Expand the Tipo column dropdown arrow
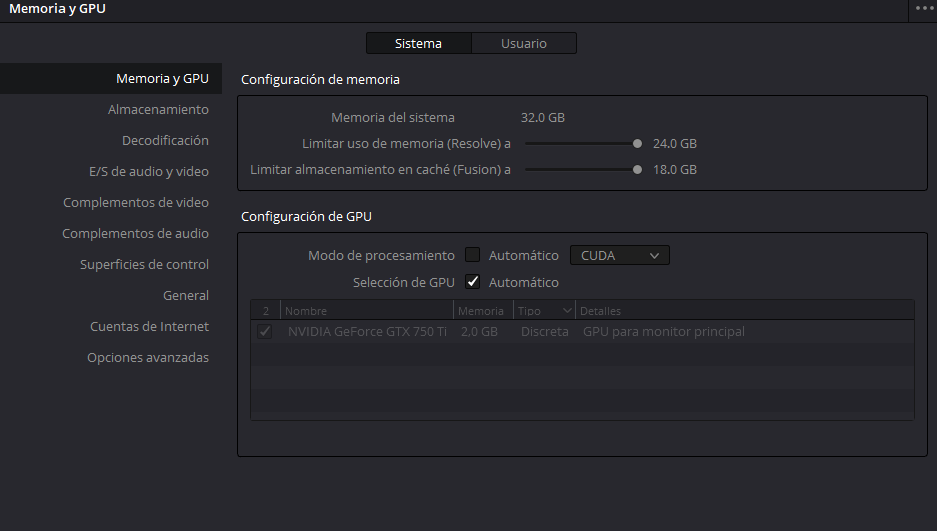The height and width of the screenshot is (531, 937). (x=568, y=311)
